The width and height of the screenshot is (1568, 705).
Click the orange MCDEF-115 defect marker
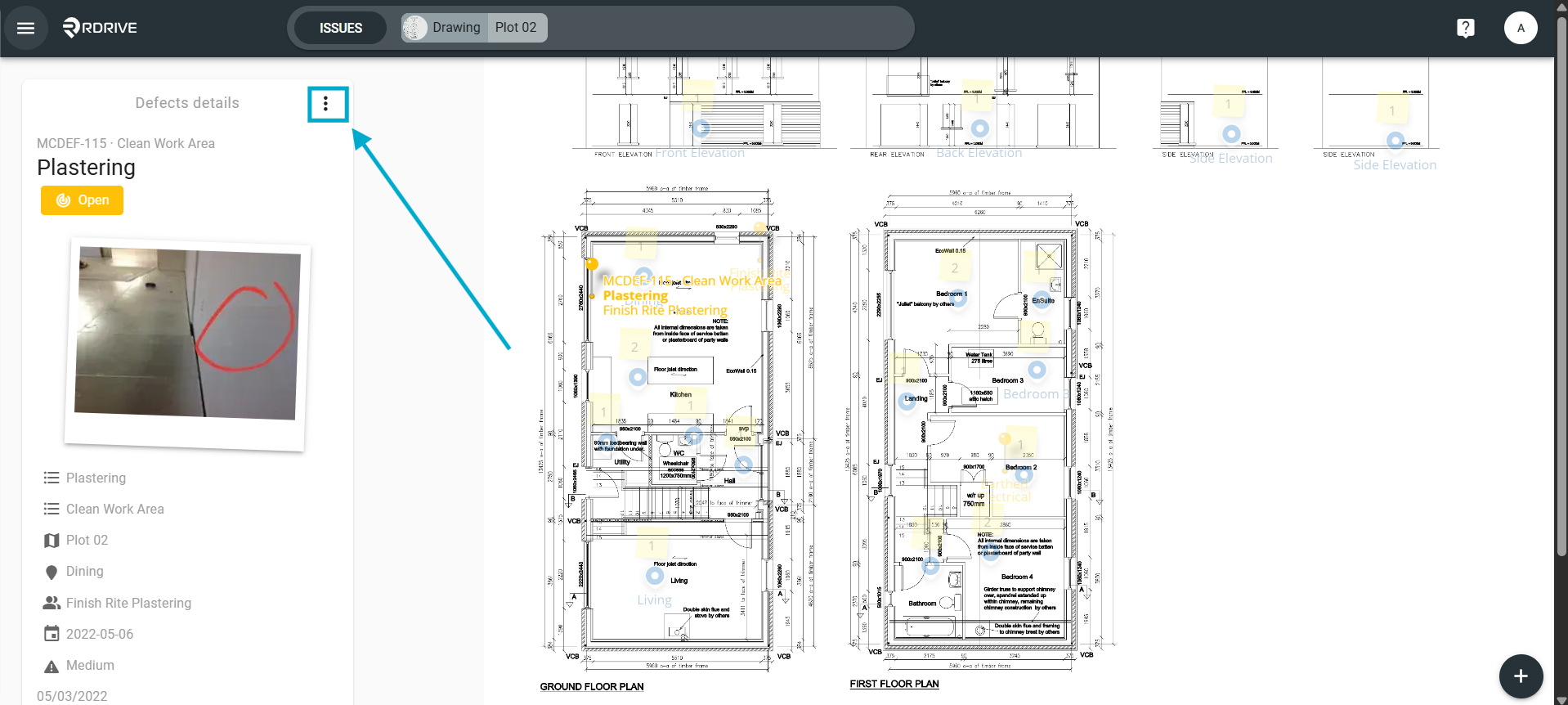(592, 263)
